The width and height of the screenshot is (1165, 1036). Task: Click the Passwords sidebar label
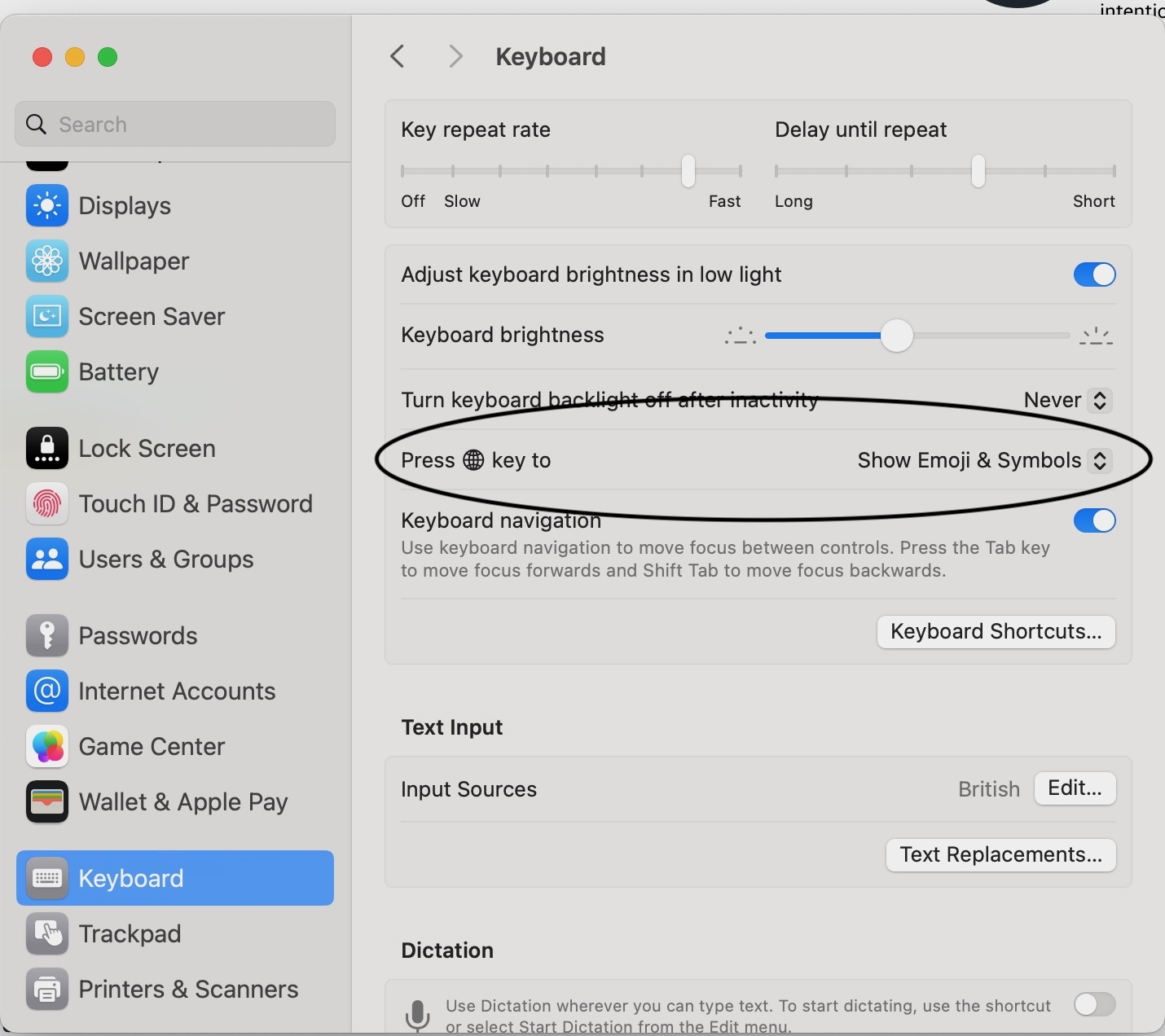pyautogui.click(x=138, y=635)
